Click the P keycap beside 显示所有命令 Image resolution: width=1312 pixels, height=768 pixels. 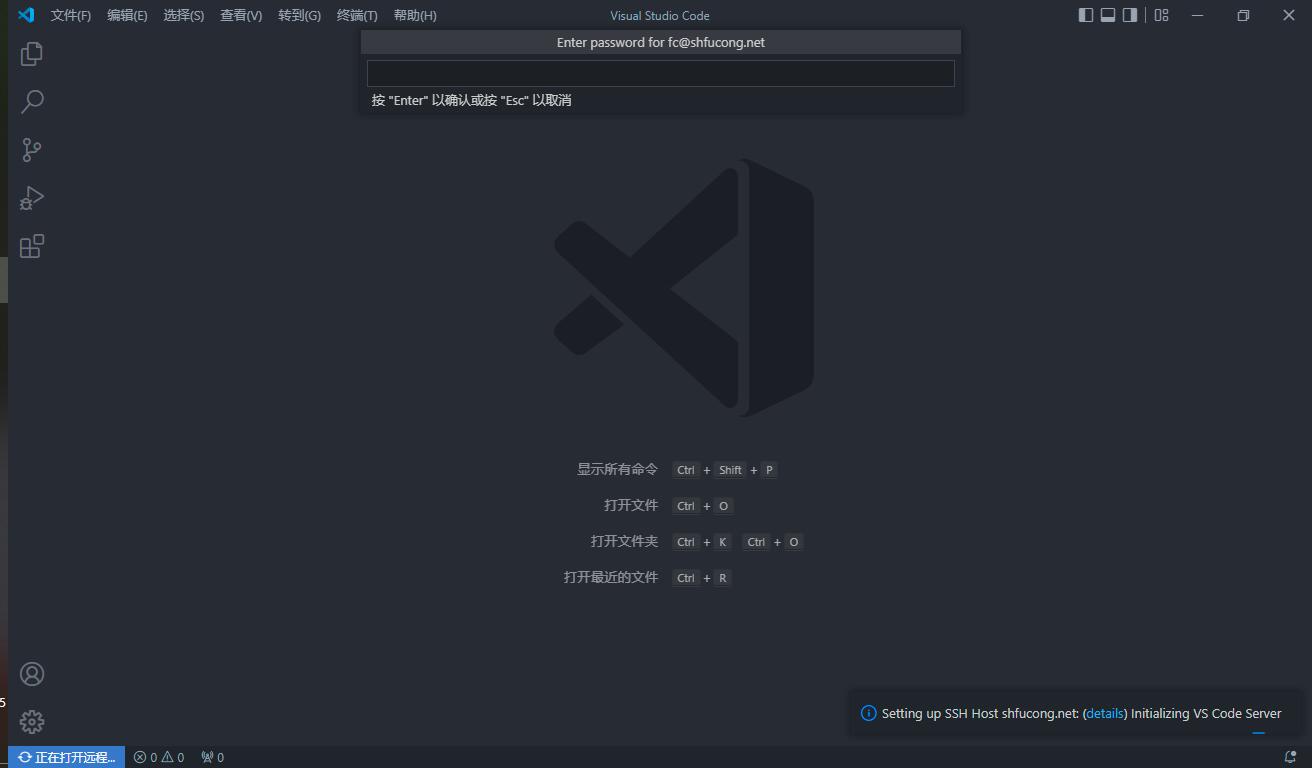tap(769, 470)
